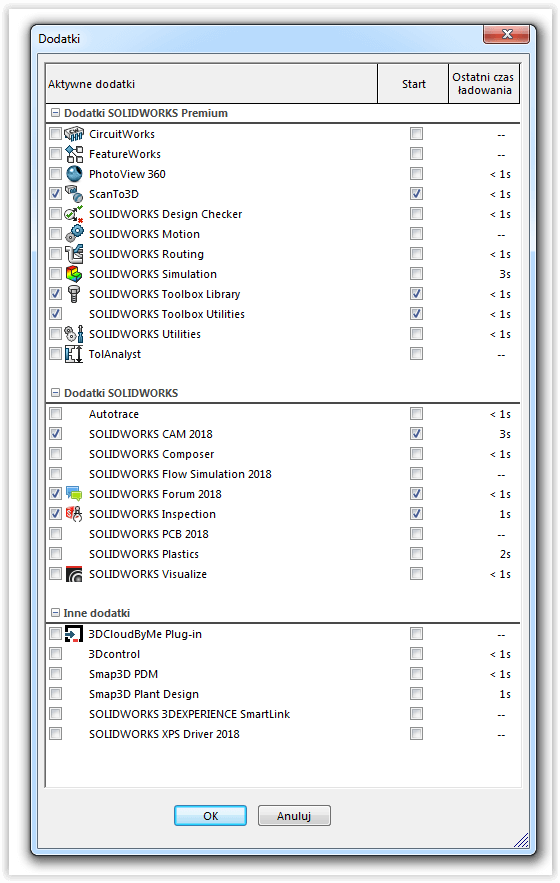This screenshot has height=883, width=560.
Task: Click the Autotrace label
Action: tap(114, 414)
